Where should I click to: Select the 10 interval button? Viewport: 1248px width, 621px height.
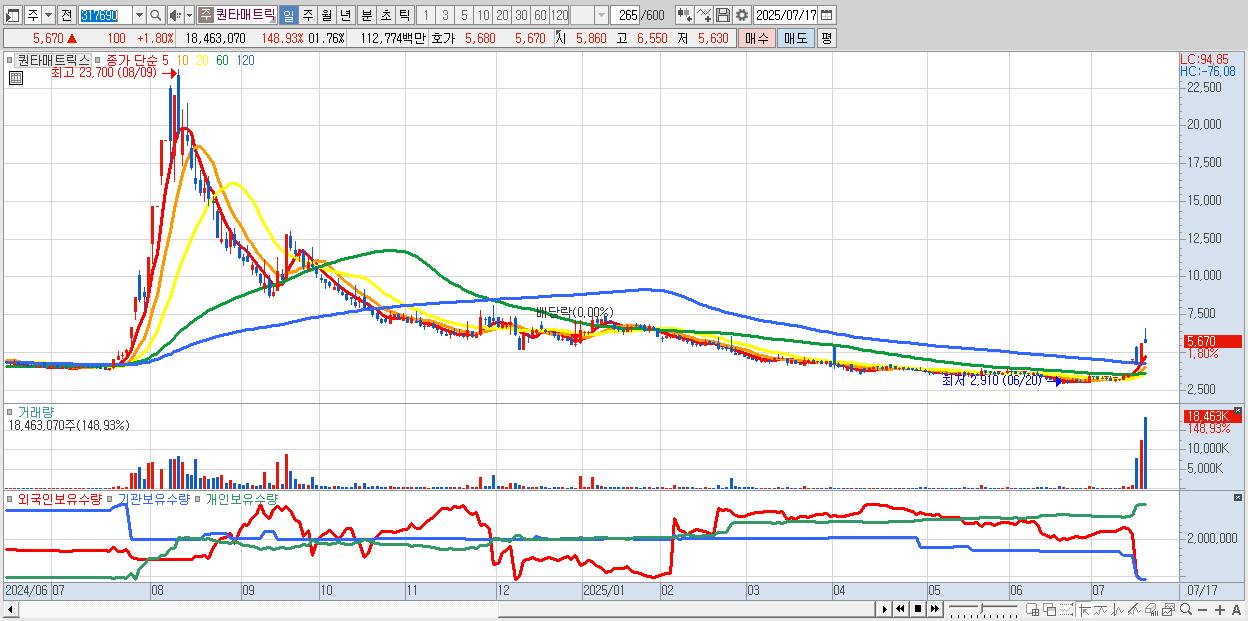point(483,16)
